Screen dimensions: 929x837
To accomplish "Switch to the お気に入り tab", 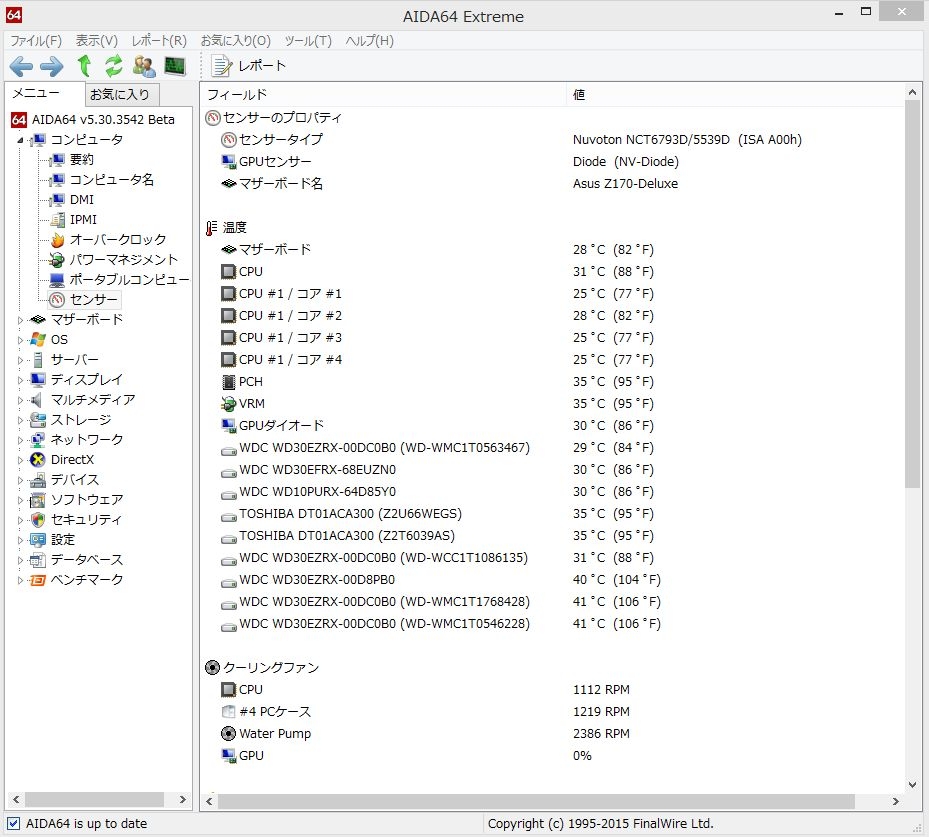I will (119, 95).
